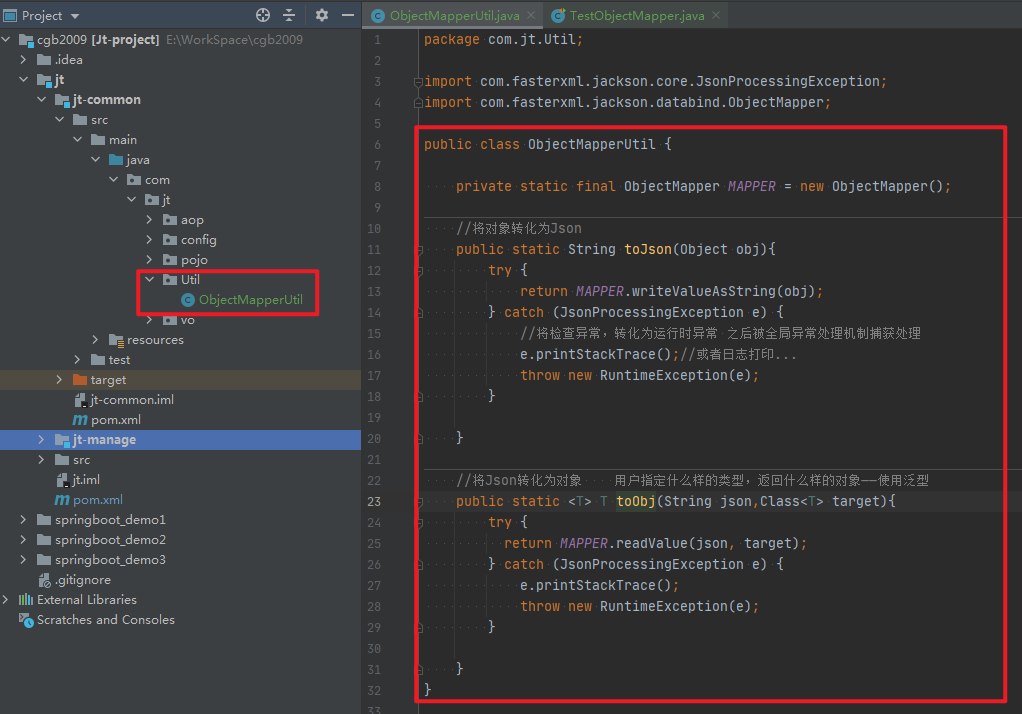This screenshot has width=1022, height=714.
Task: Click readValue call on line 25
Action: point(652,543)
